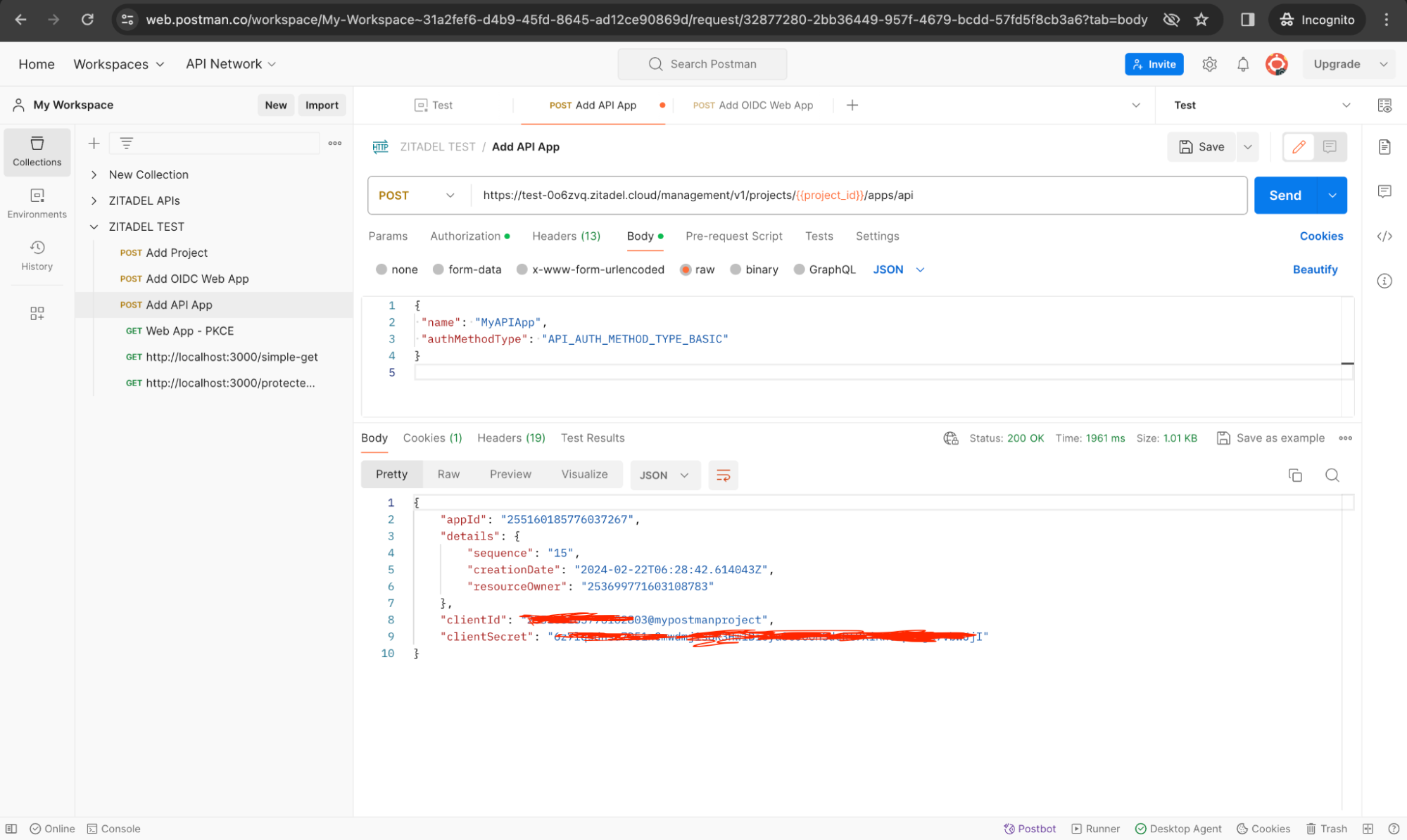Open the Send button dropdown arrow
Screen dimensions: 1407x840
point(1332,196)
